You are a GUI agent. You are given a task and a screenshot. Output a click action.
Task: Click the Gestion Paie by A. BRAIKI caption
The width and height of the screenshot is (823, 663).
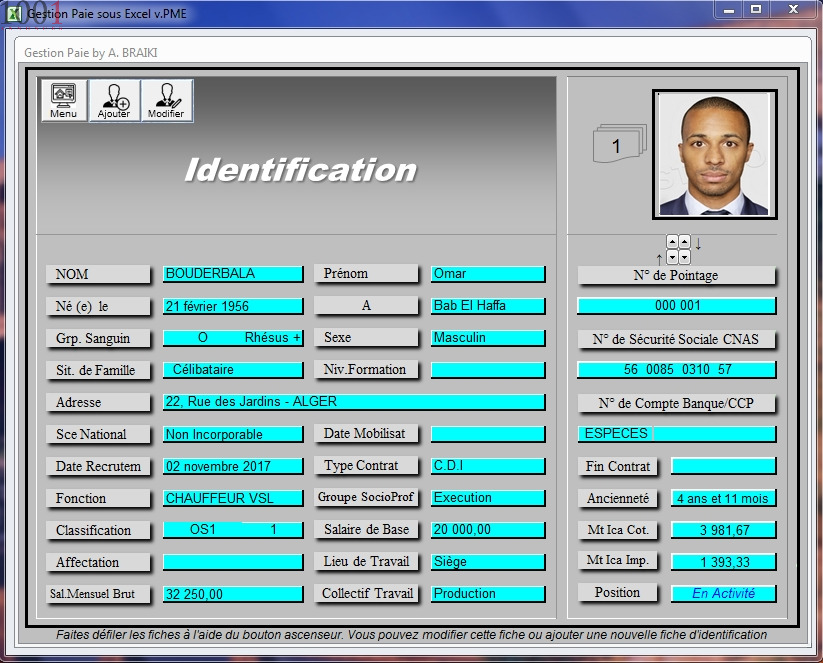(91, 52)
